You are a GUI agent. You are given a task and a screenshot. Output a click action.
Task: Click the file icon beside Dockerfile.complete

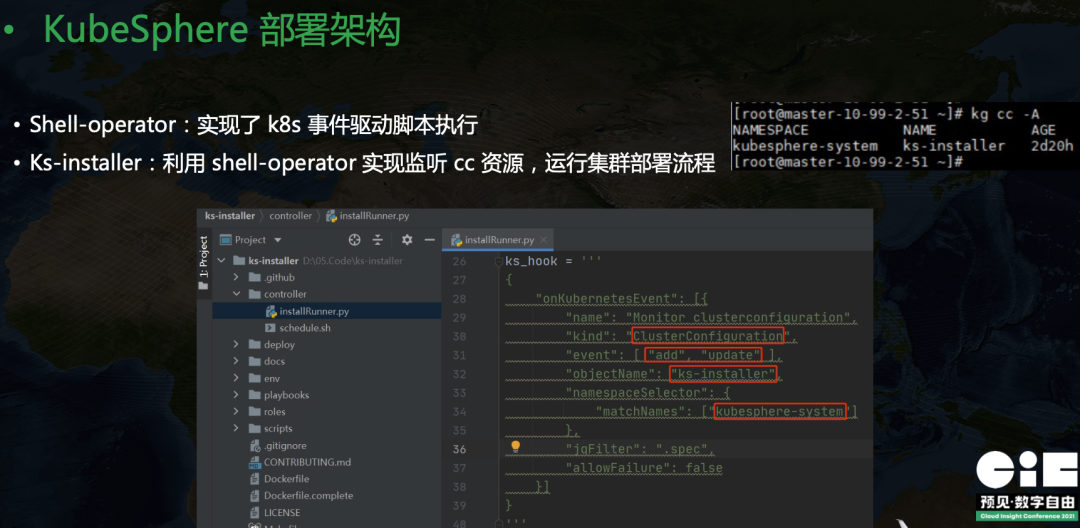click(254, 496)
